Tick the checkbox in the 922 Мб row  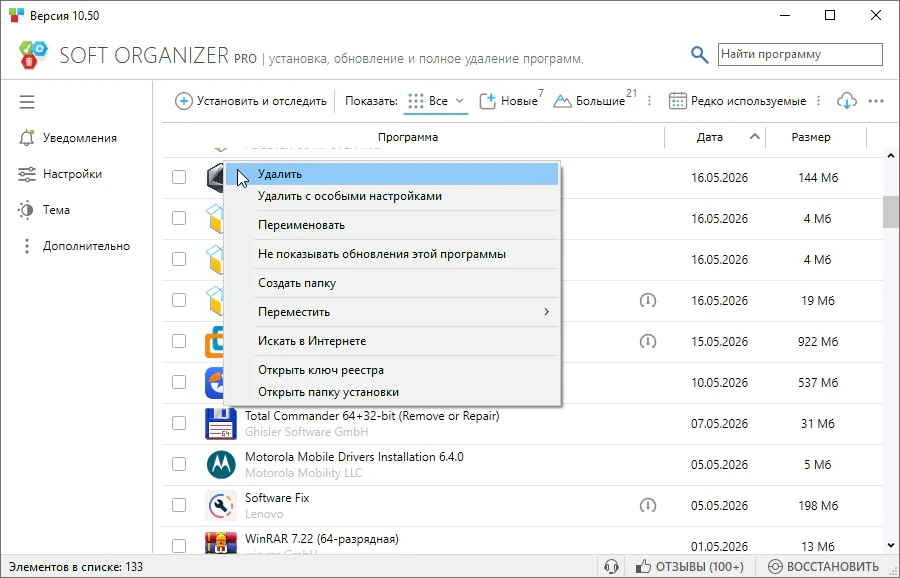point(179,341)
